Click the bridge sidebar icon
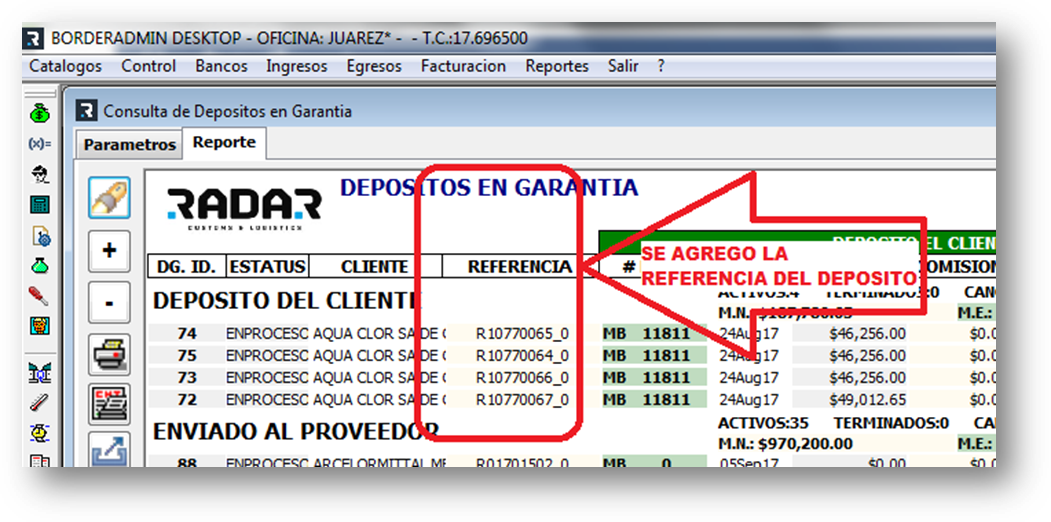The image size is (1051, 522). pos(40,373)
